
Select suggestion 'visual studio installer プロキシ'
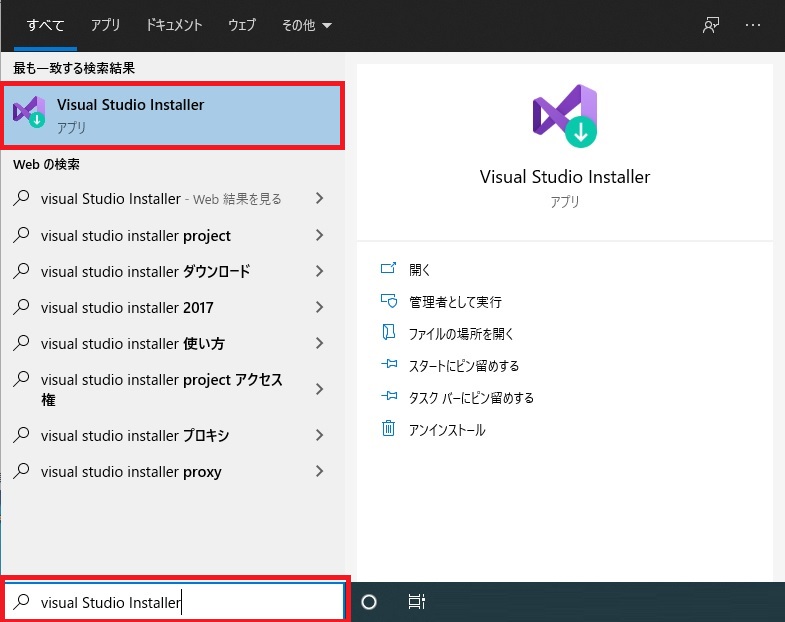coord(172,436)
